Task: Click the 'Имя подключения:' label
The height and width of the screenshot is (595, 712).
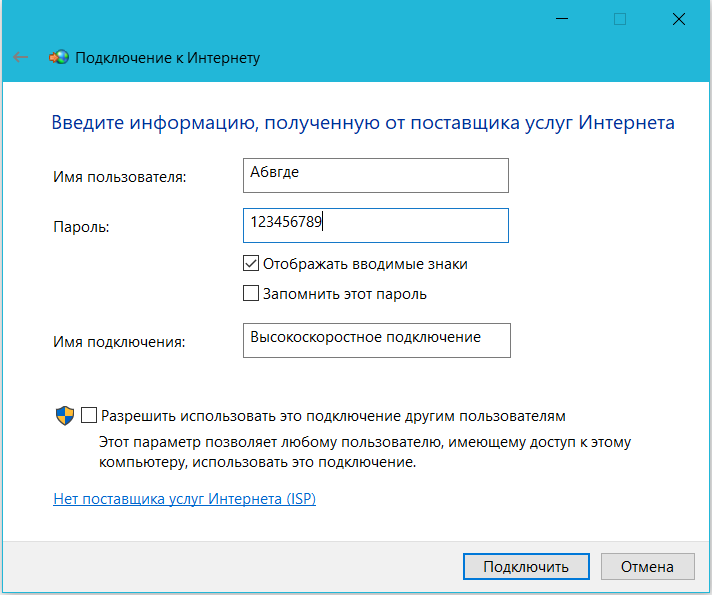Action: click(x=119, y=341)
